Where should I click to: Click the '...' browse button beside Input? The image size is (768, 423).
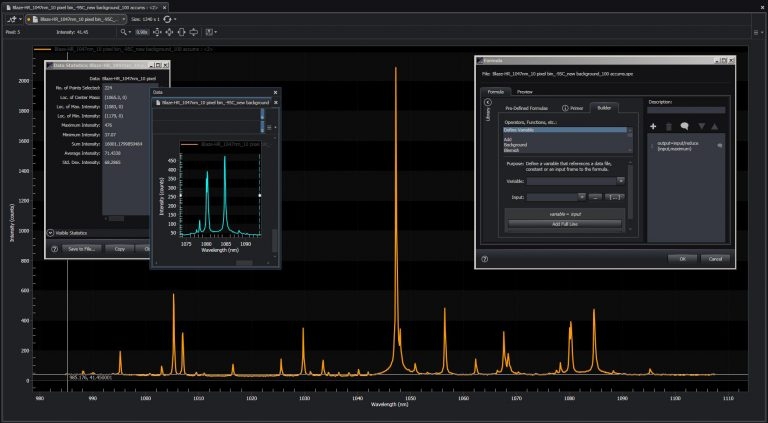[595, 197]
